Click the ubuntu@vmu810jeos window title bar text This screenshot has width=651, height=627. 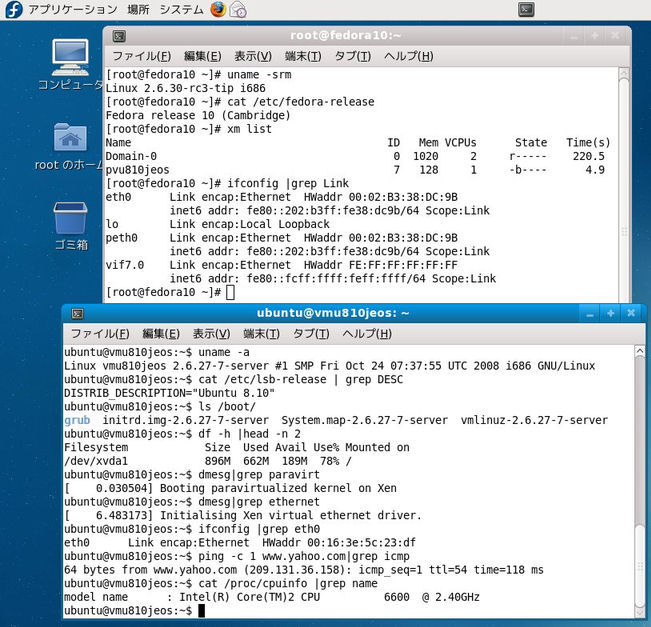pos(333,313)
